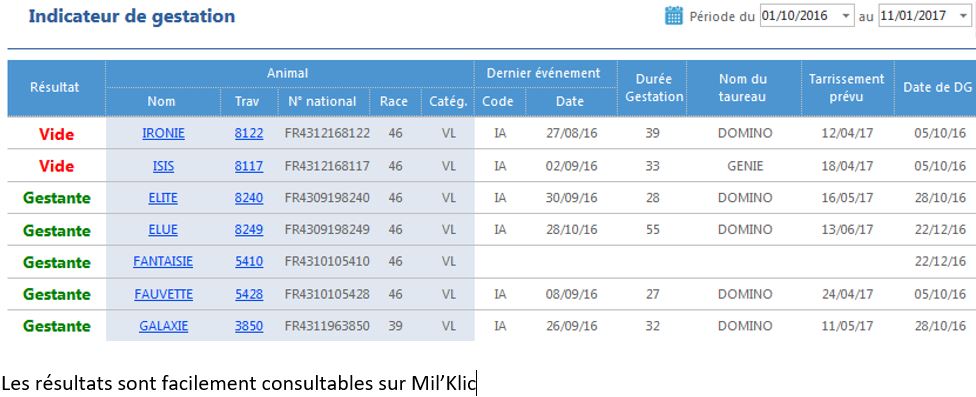Open the ELUE animal record
This screenshot has width=976, height=397.
click(163, 230)
